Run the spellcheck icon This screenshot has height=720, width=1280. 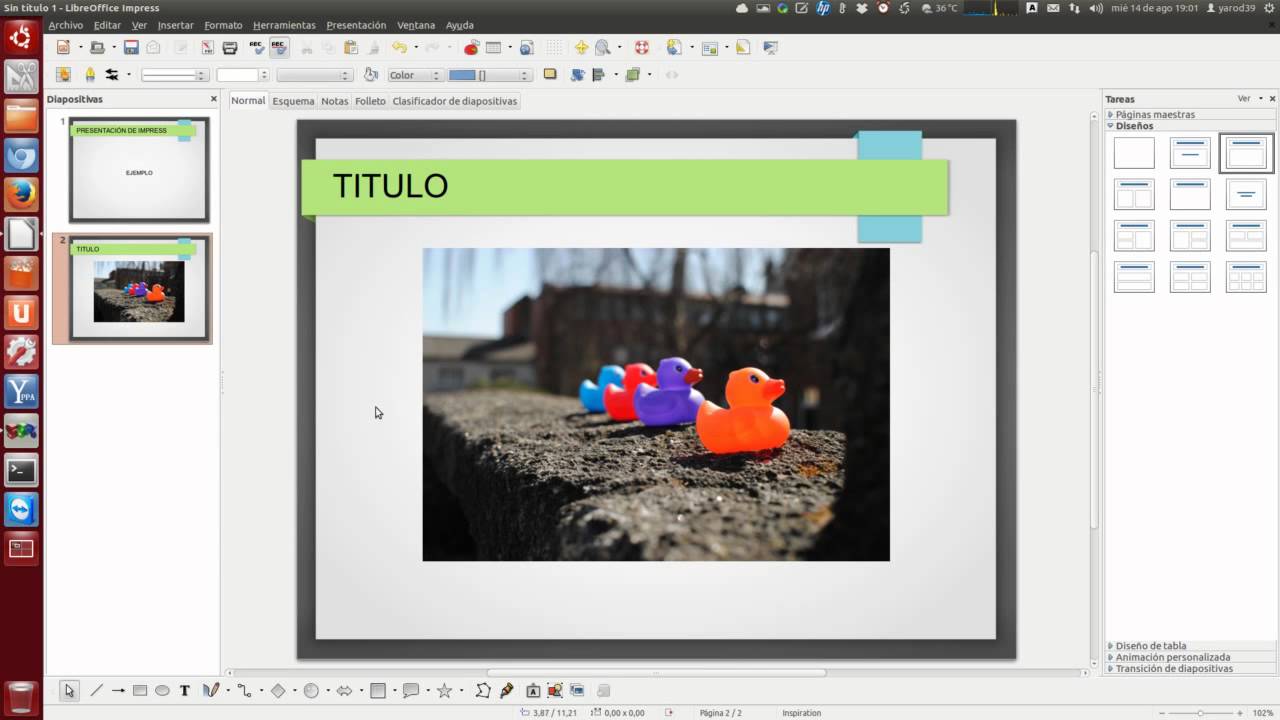click(x=257, y=47)
